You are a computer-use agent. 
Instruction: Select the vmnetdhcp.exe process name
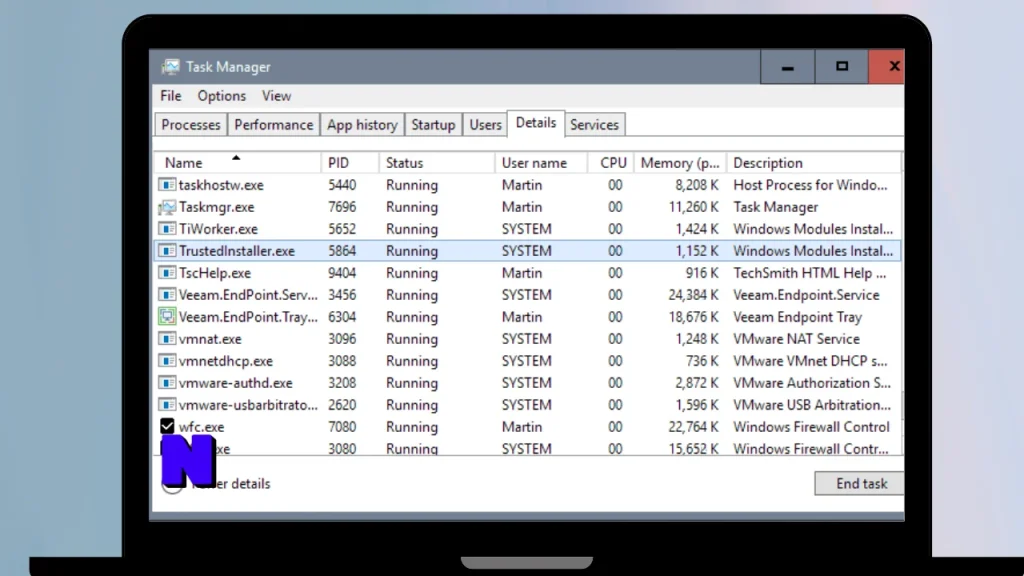[x=225, y=361]
